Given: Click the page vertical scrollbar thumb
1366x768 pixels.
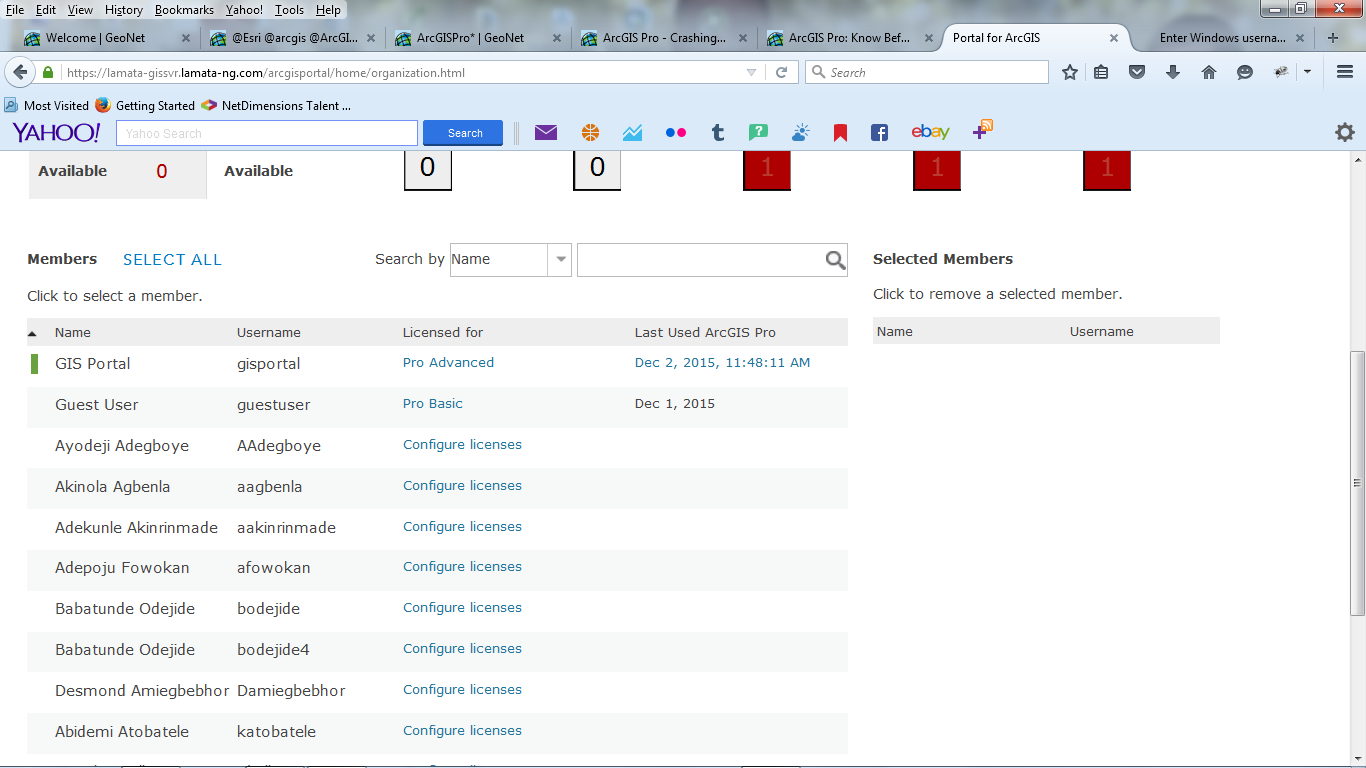Looking at the screenshot, I should click(1357, 483).
